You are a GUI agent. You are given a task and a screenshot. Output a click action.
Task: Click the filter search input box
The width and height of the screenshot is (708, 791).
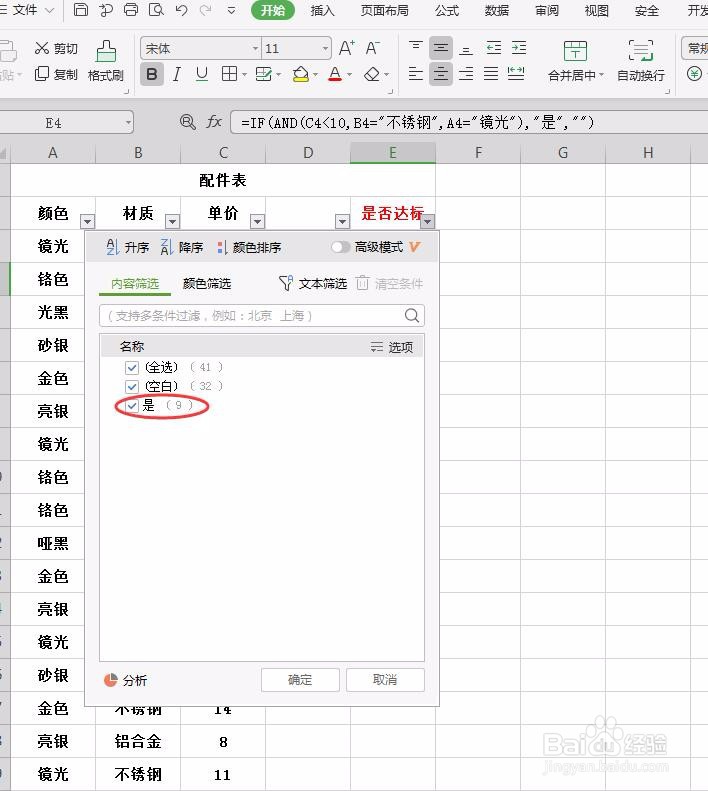click(262, 316)
